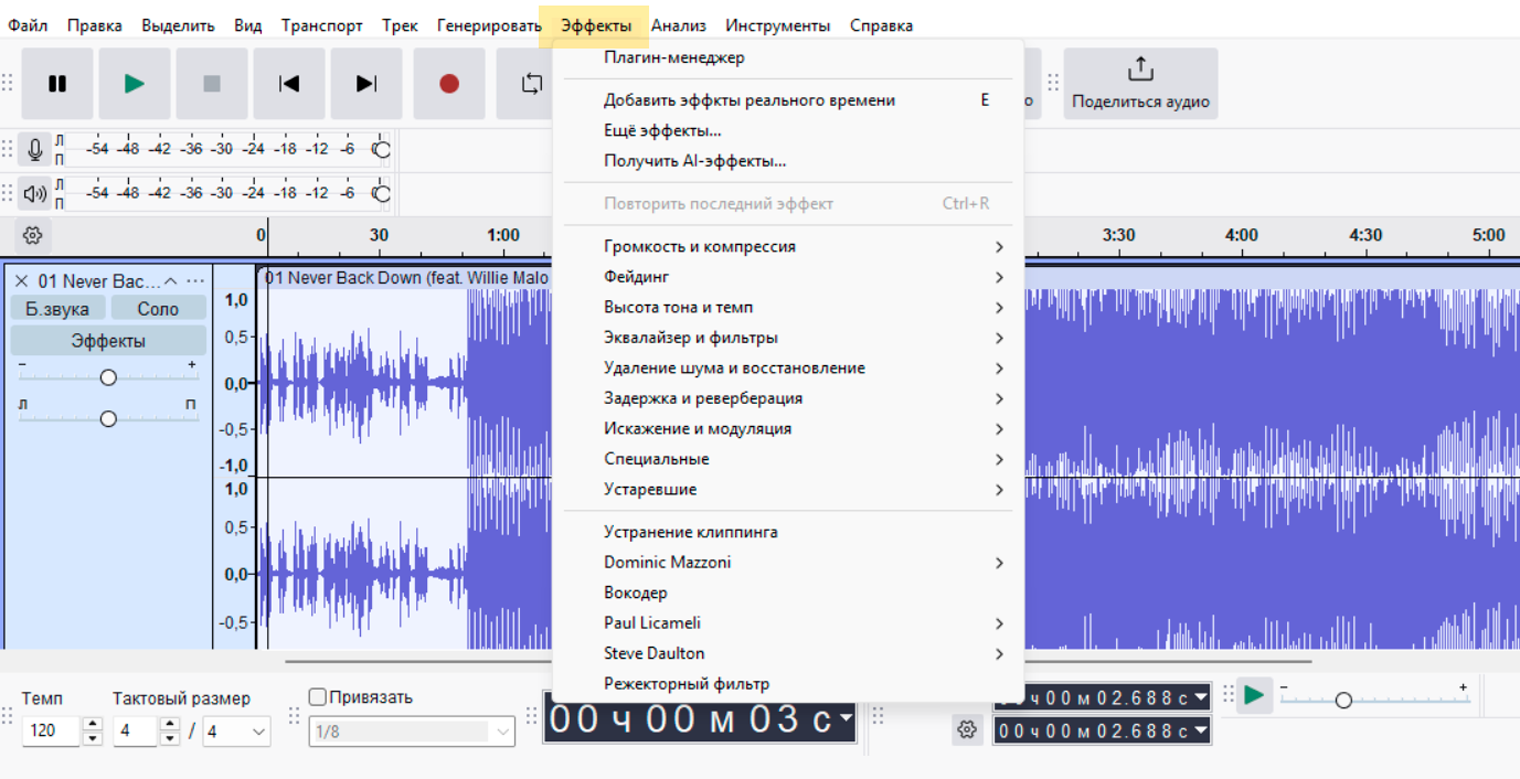Image resolution: width=1520 pixels, height=779 pixels.
Task: Close the track 01 Never Back Down
Action: (21, 281)
